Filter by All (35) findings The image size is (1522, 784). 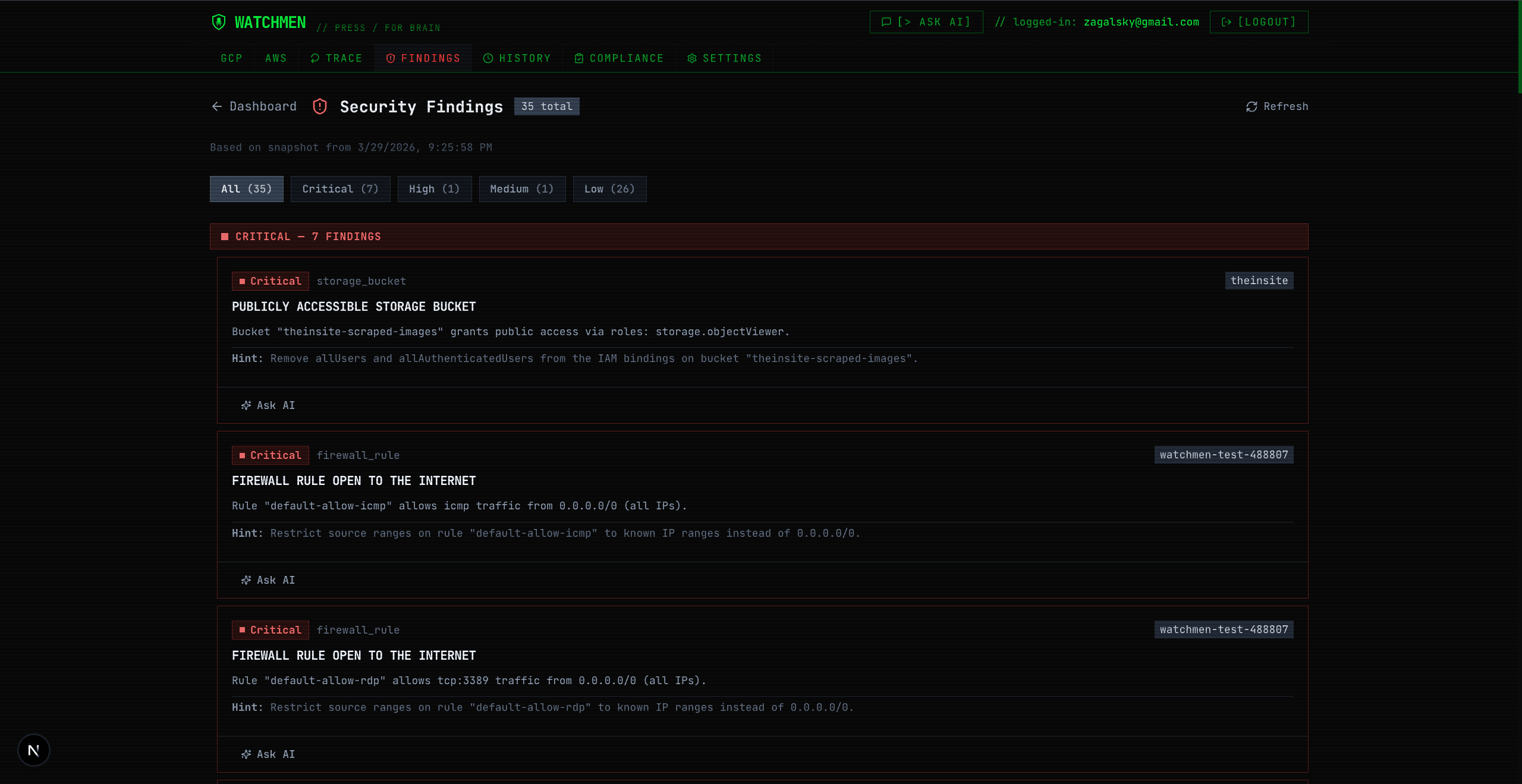246,189
